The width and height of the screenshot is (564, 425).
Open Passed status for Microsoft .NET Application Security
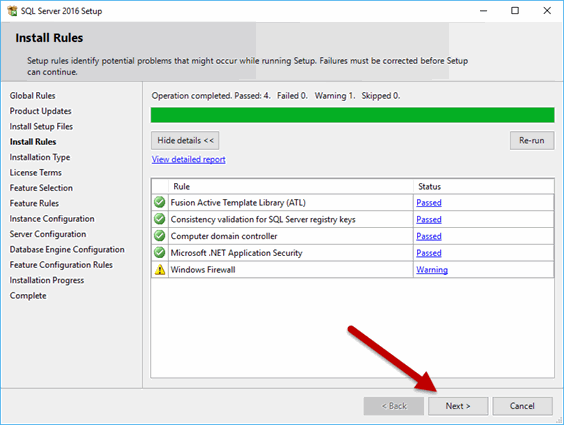(429, 253)
